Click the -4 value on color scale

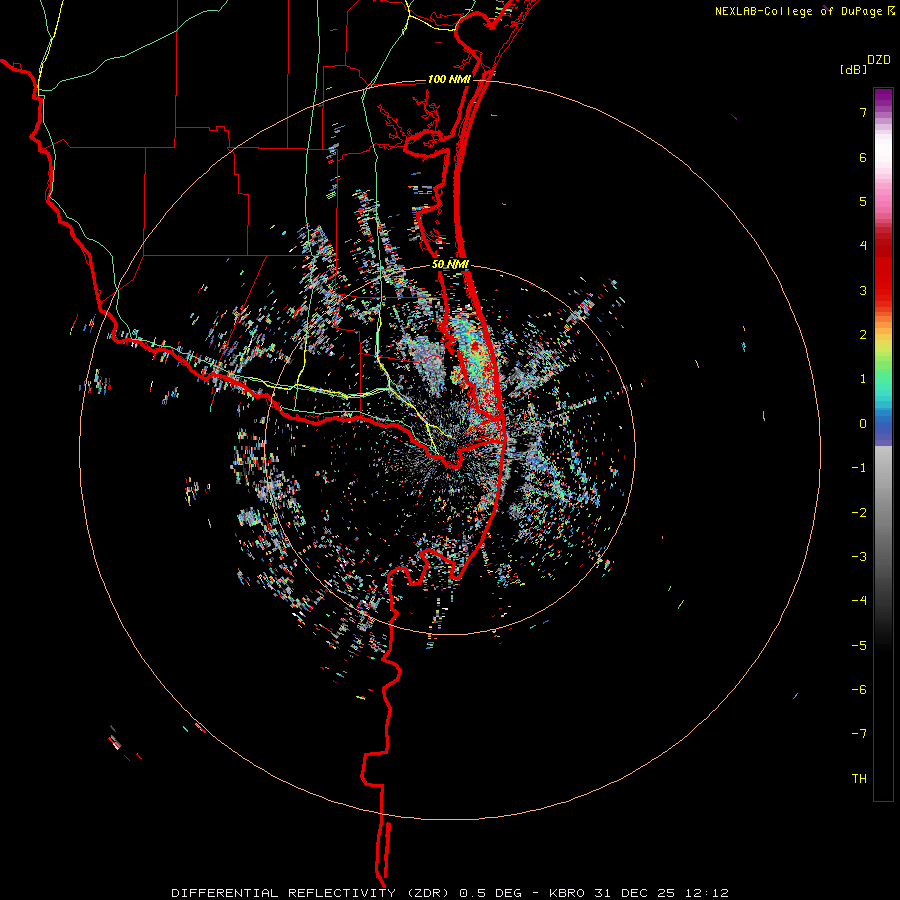[x=859, y=600]
